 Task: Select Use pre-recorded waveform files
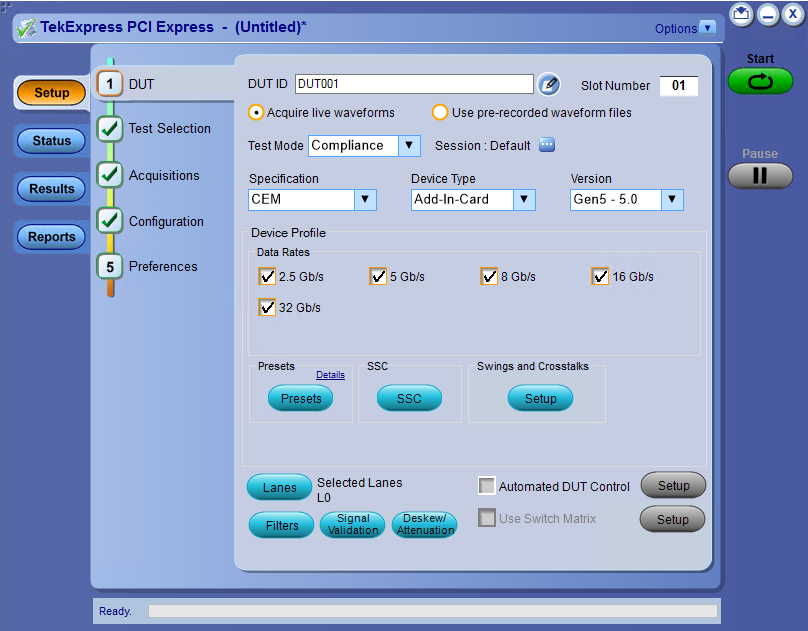pos(440,113)
